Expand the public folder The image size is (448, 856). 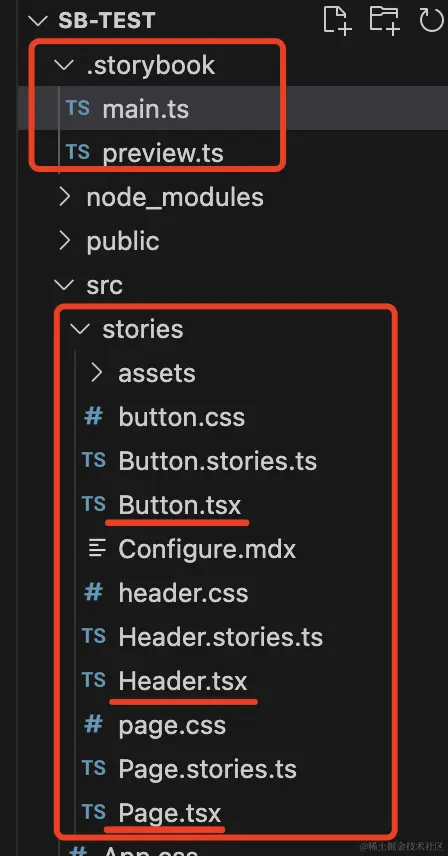[65, 241]
